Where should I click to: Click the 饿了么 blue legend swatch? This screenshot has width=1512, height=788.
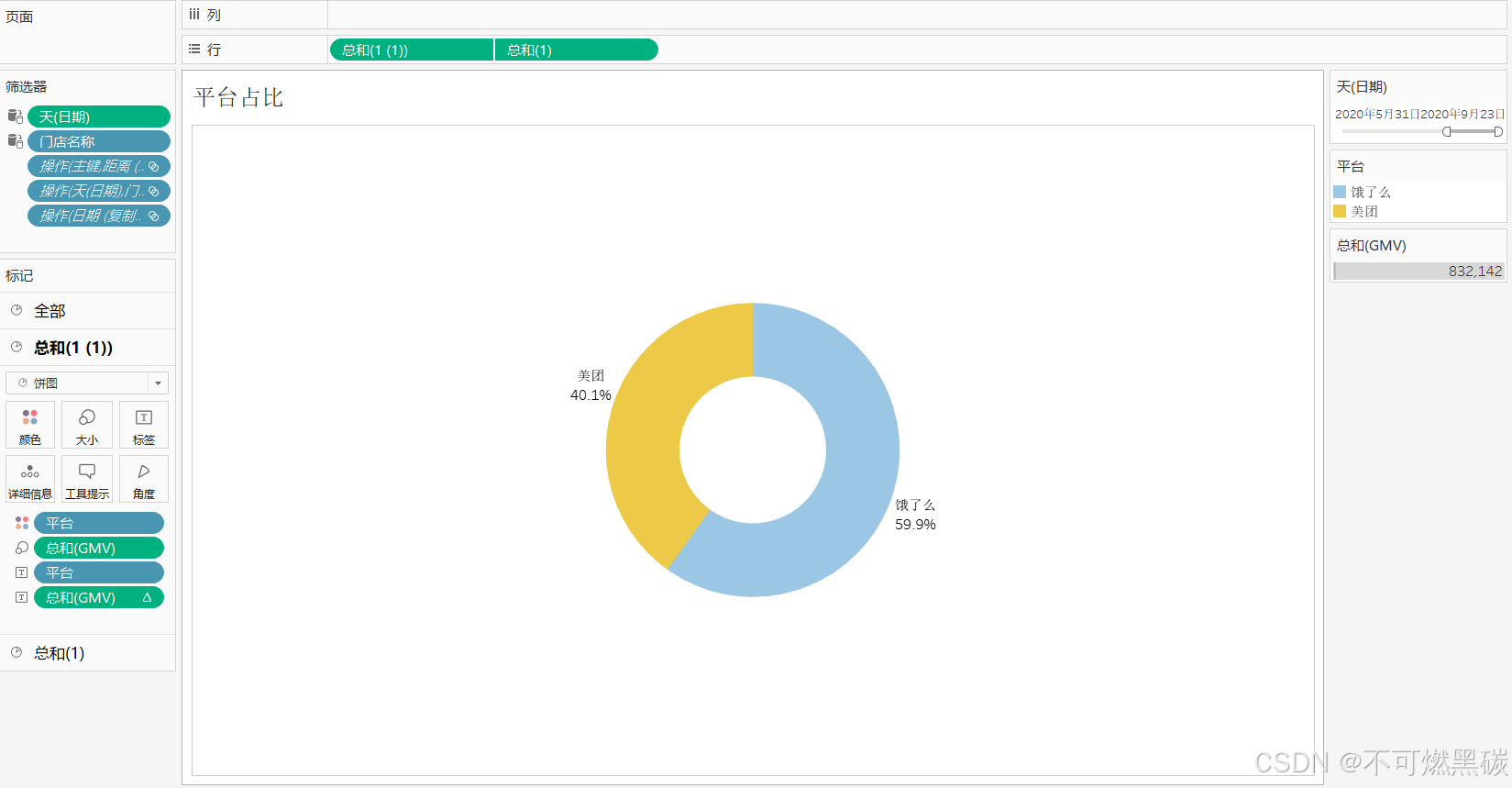click(1340, 192)
